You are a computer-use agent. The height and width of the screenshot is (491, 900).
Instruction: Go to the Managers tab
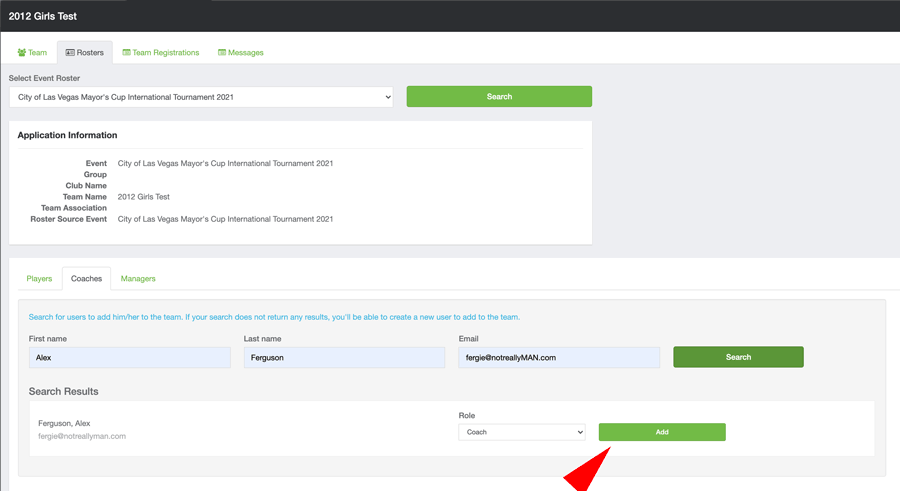click(x=138, y=278)
